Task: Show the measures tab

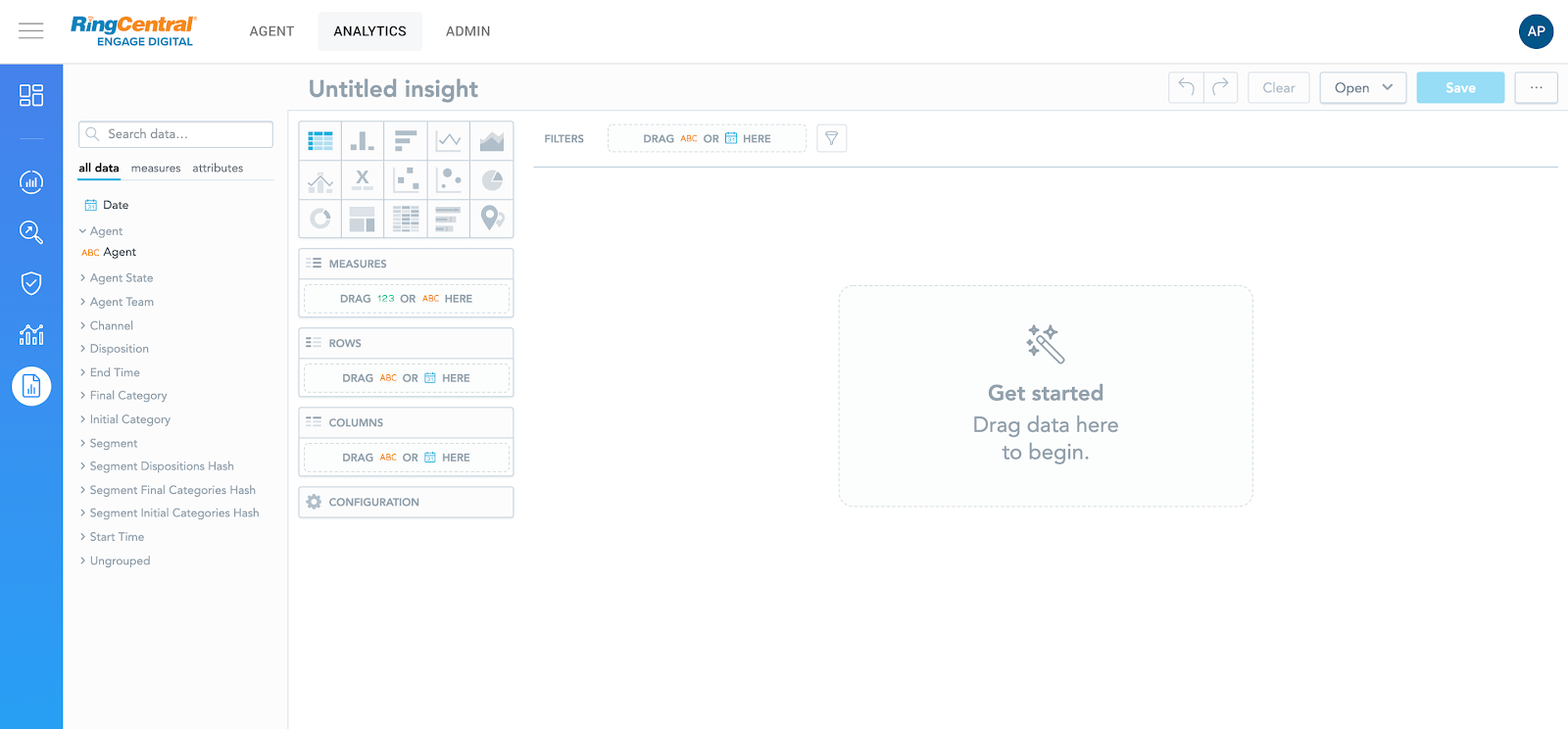Action: point(156,168)
